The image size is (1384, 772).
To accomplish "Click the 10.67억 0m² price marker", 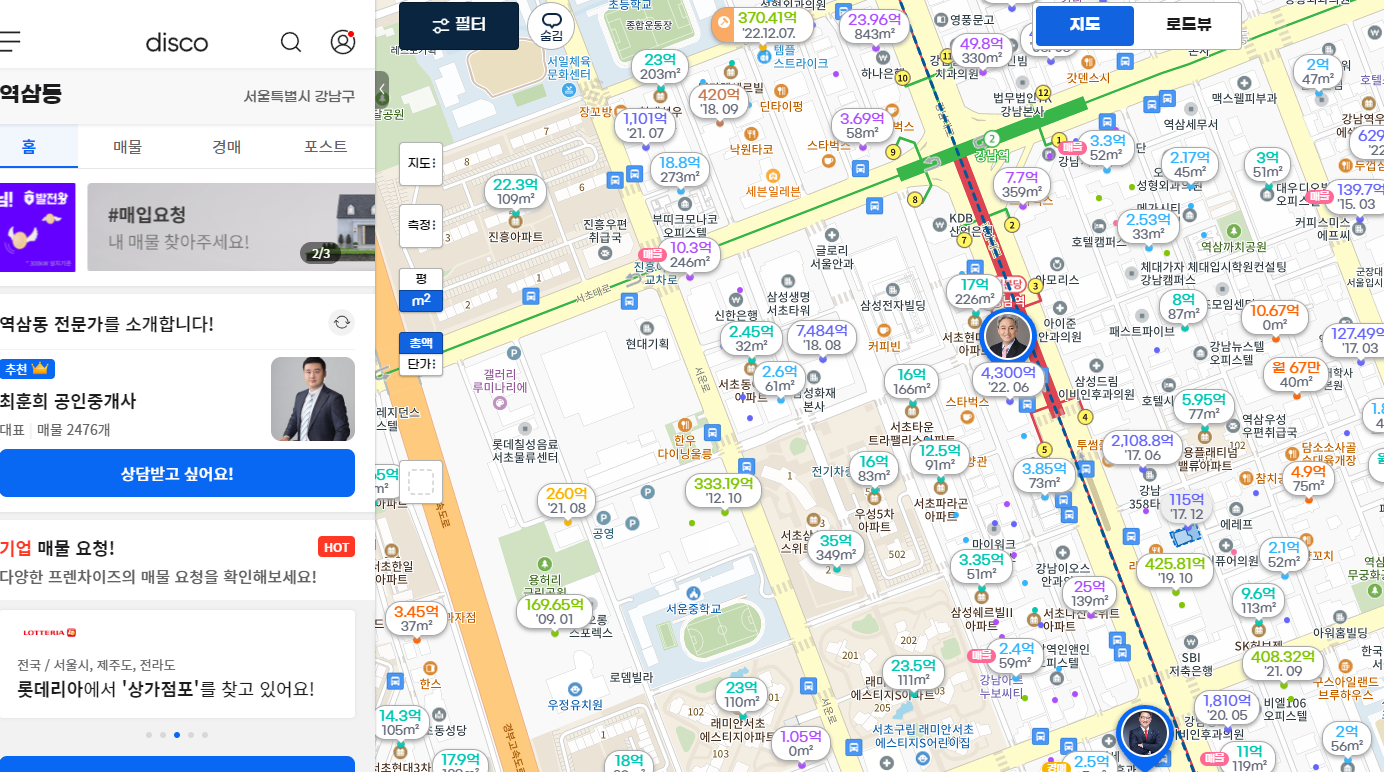I will 1274,317.
